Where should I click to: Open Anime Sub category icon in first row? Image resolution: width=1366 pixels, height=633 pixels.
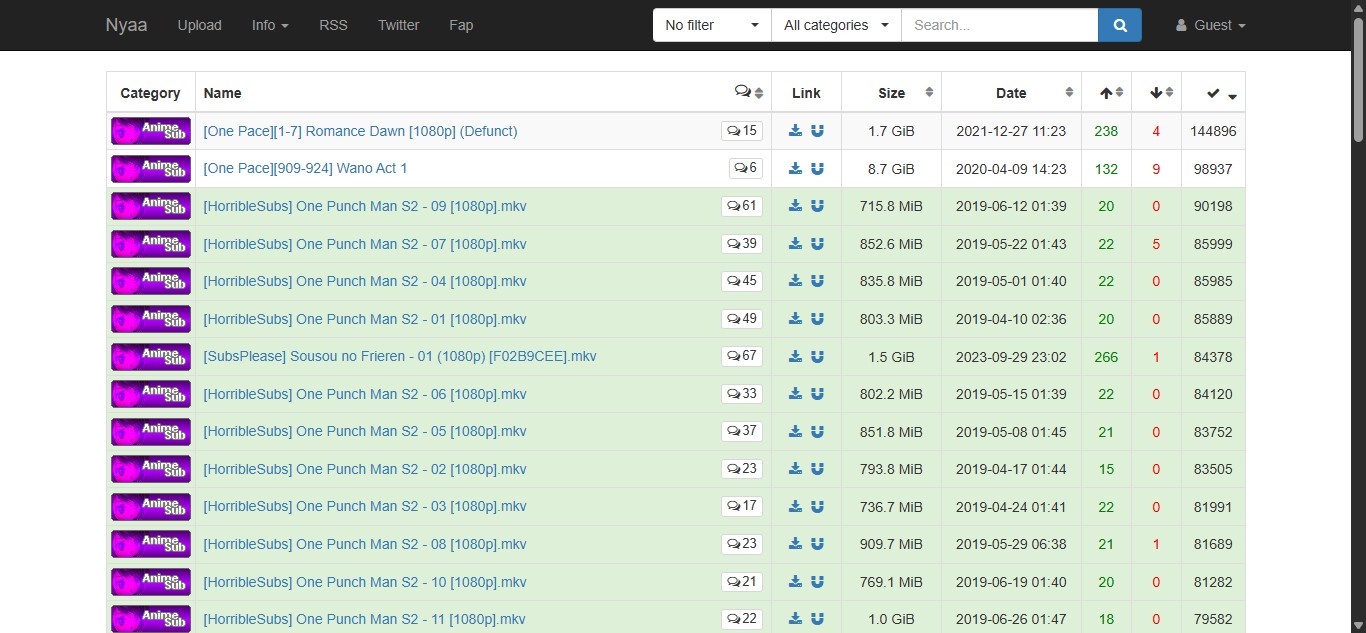point(150,131)
